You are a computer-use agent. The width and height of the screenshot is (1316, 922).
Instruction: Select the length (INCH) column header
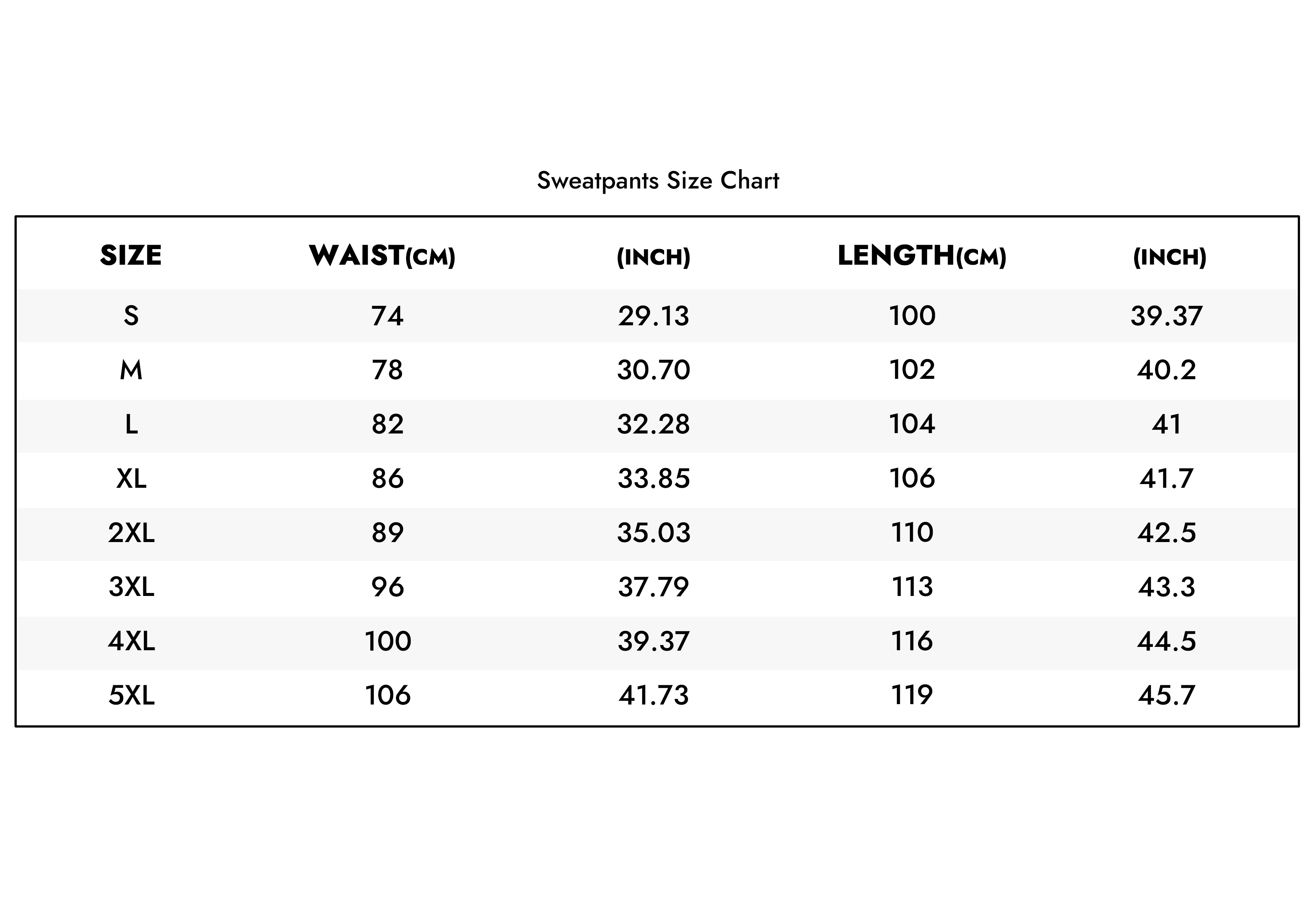click(1170, 257)
